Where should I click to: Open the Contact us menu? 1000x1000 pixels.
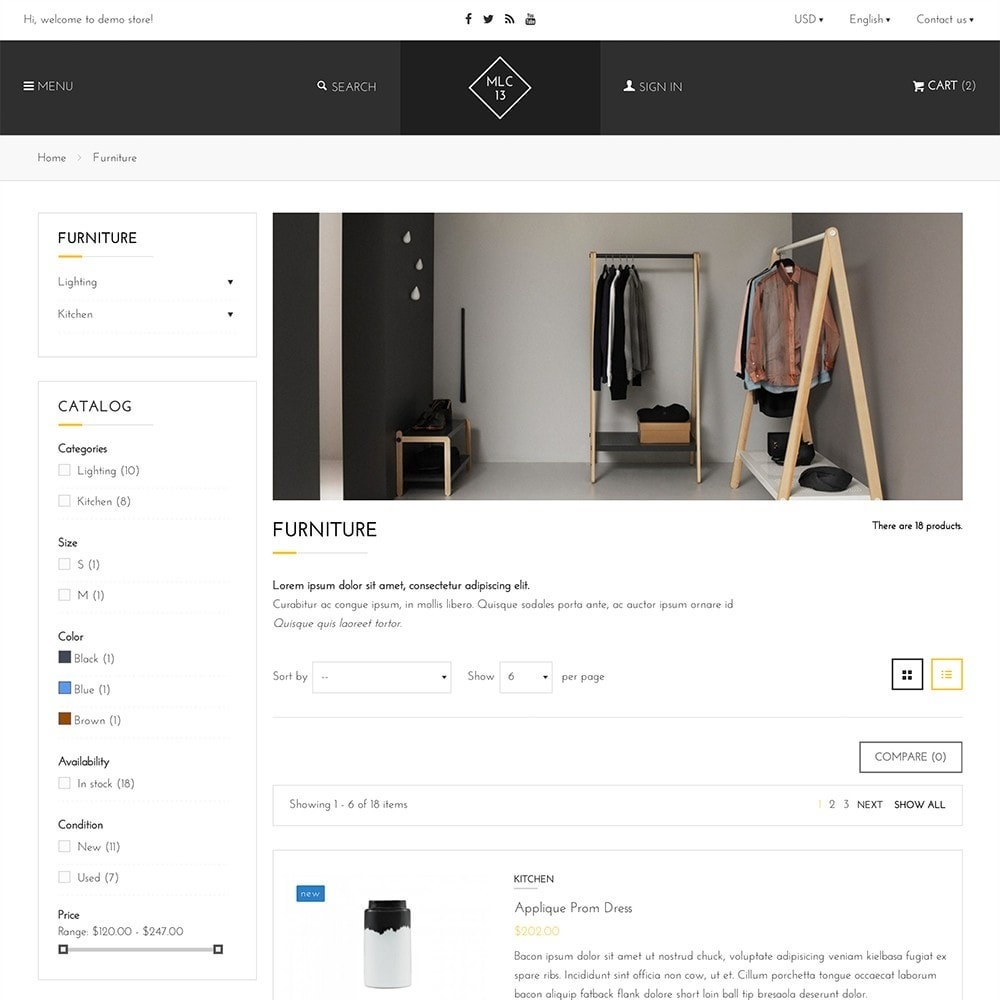pyautogui.click(x=945, y=19)
